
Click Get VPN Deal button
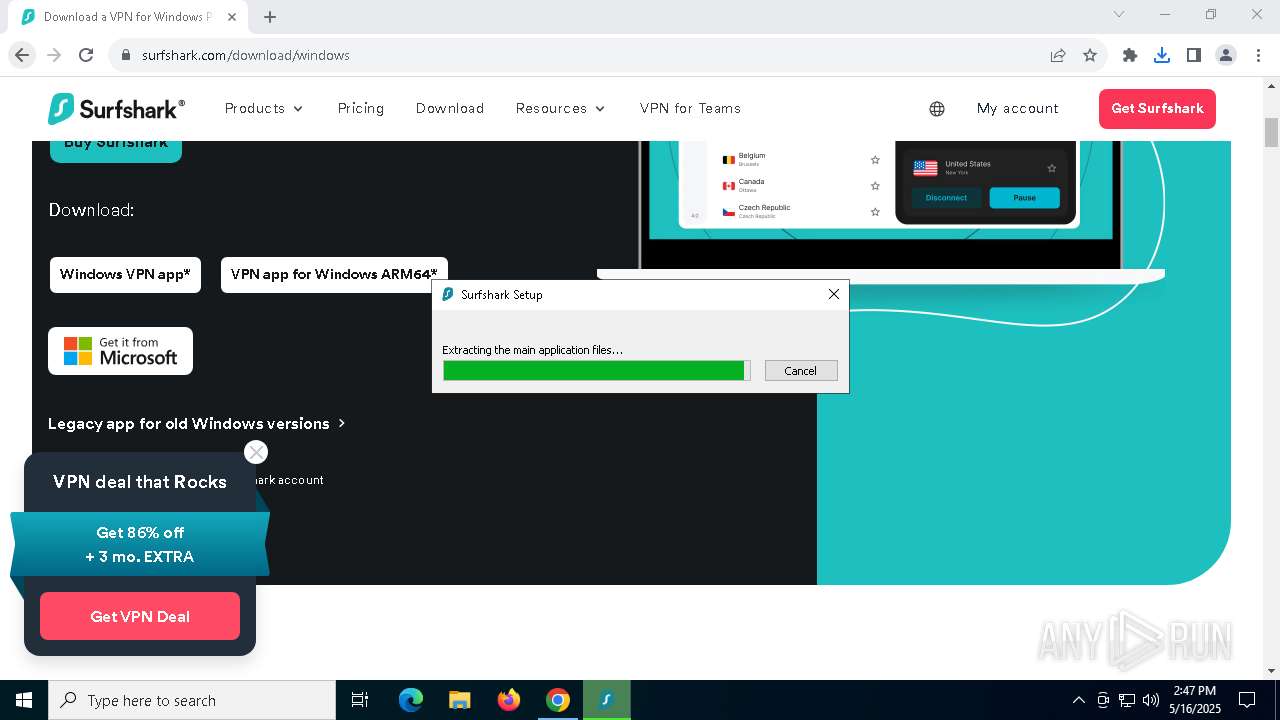(x=140, y=616)
